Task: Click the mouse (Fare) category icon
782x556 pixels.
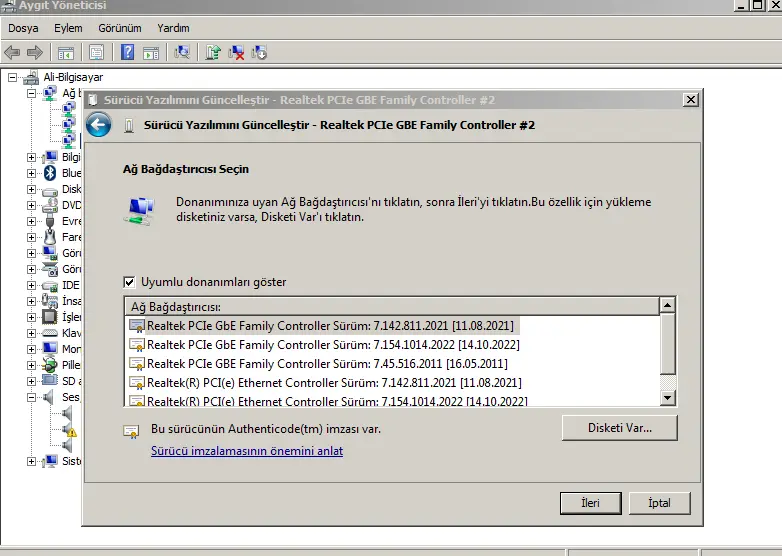Action: (x=50, y=237)
